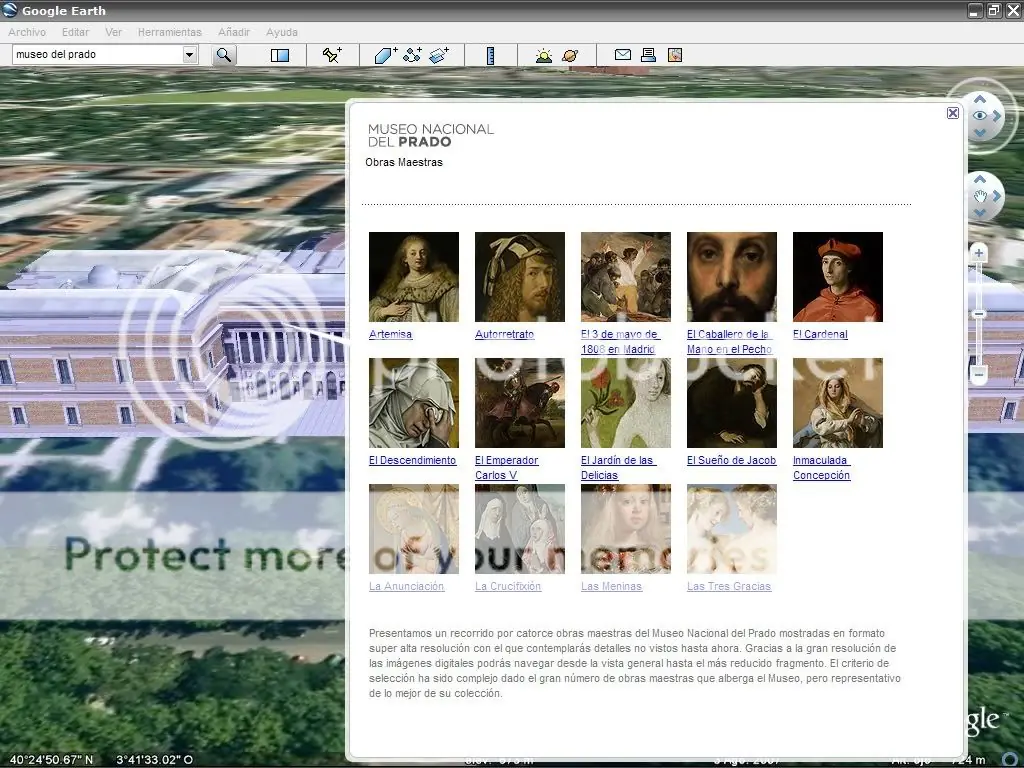This screenshot has height=768, width=1024.
Task: Click the Inmaculada Concepción thumbnail
Action: (838, 403)
